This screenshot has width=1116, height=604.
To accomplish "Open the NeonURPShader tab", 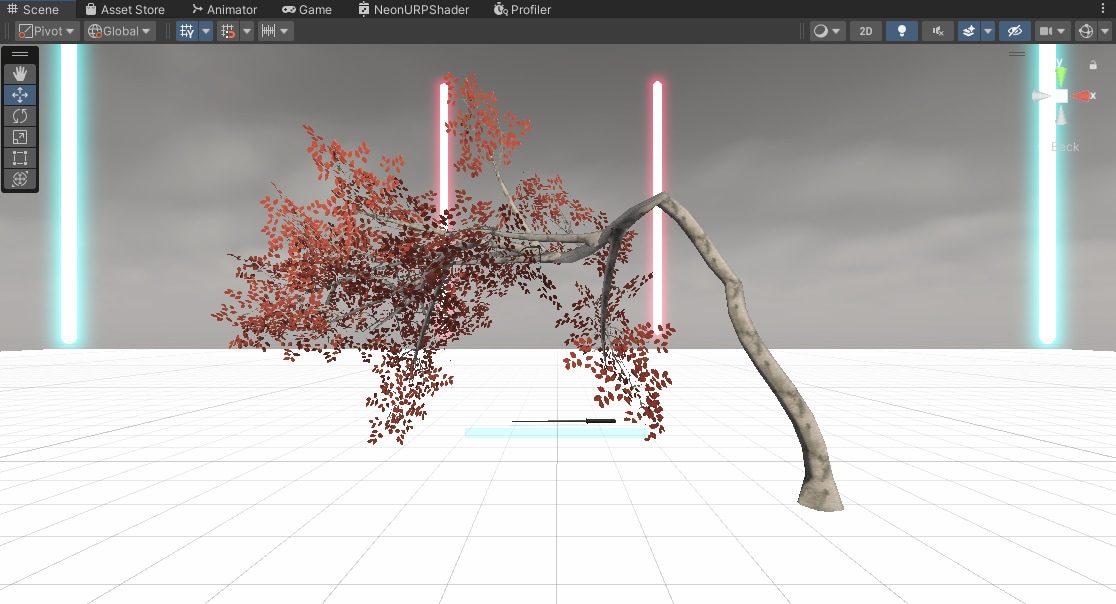I will tap(414, 9).
